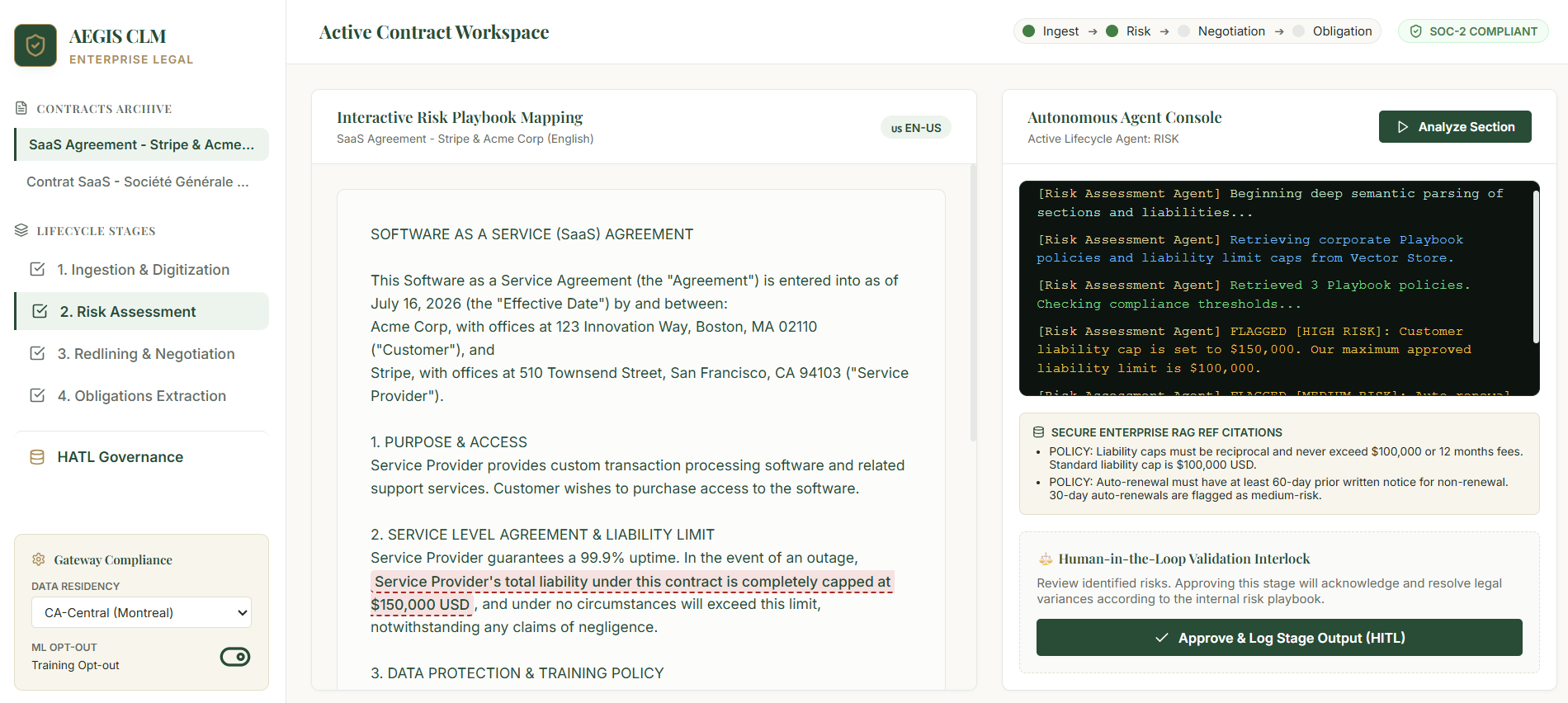Open the Data Residency dropdown
This screenshot has width=1568, height=703.
coord(141,612)
